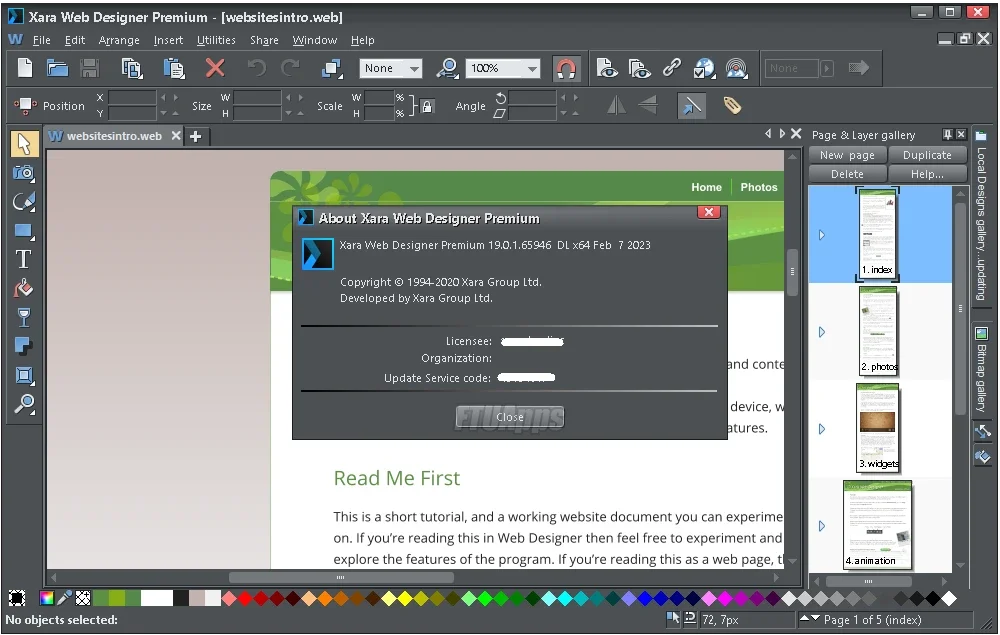
Task: Pick the red color swatch in palette
Action: pos(246,598)
